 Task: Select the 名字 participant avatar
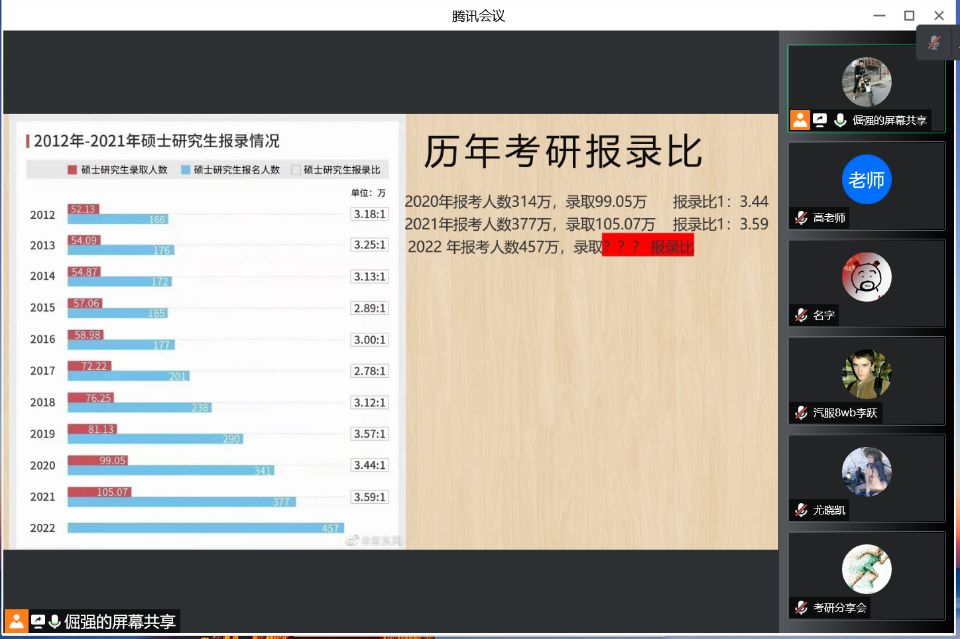click(866, 277)
